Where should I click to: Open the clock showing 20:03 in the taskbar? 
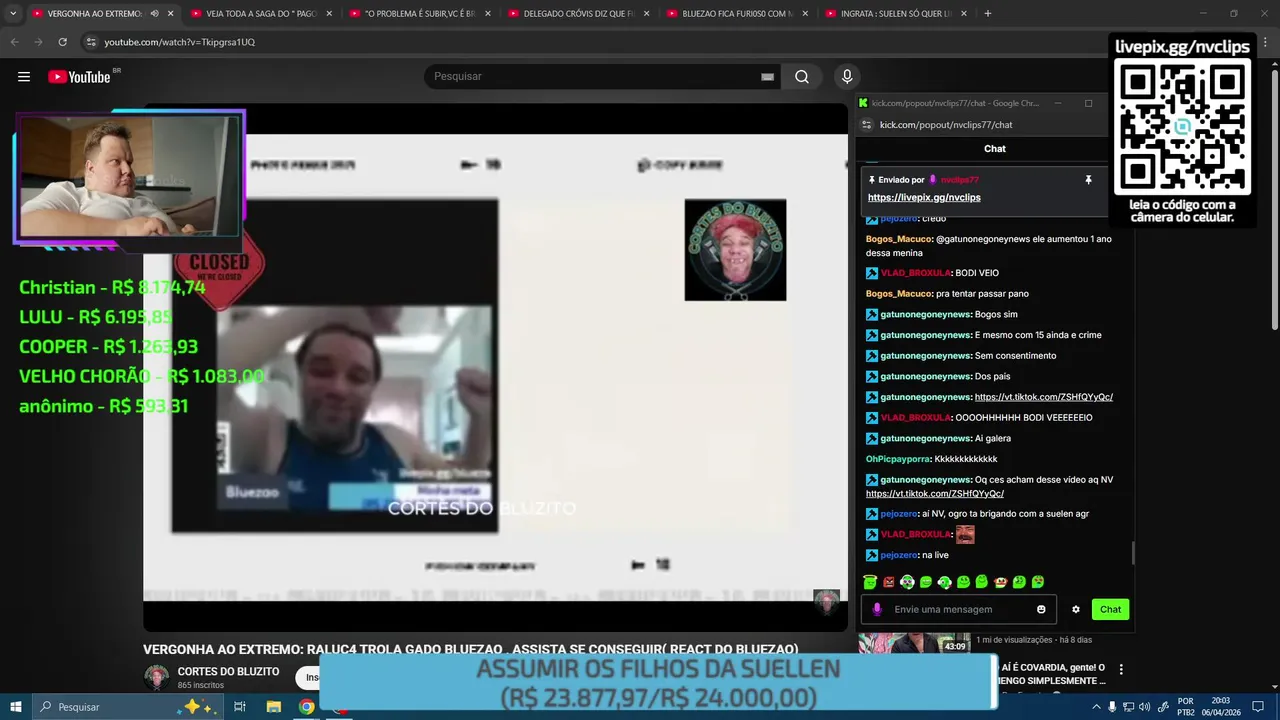click(x=1221, y=707)
